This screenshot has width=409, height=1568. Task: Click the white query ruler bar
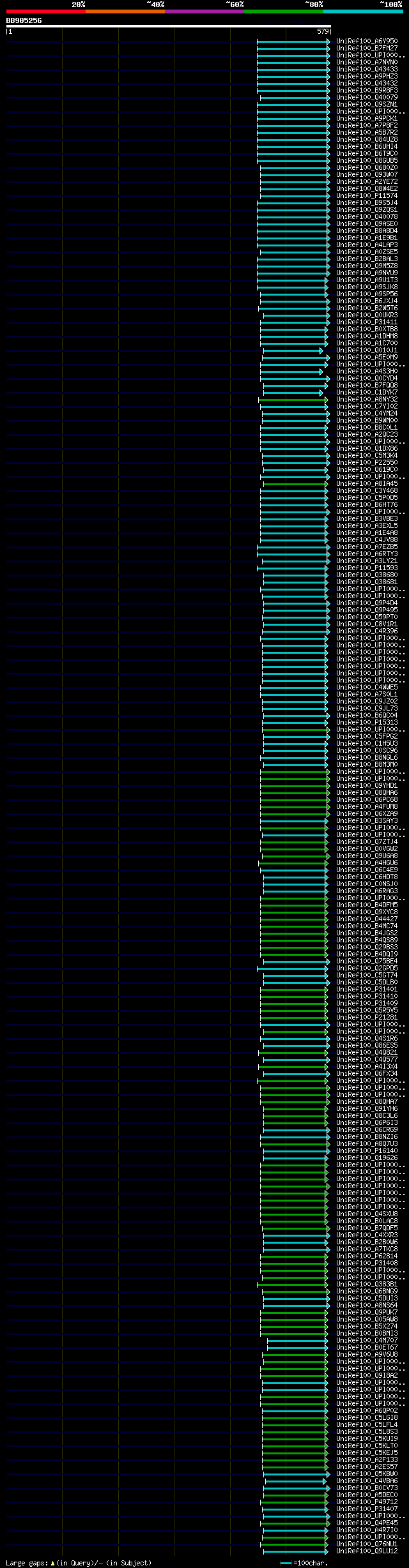(168, 26)
